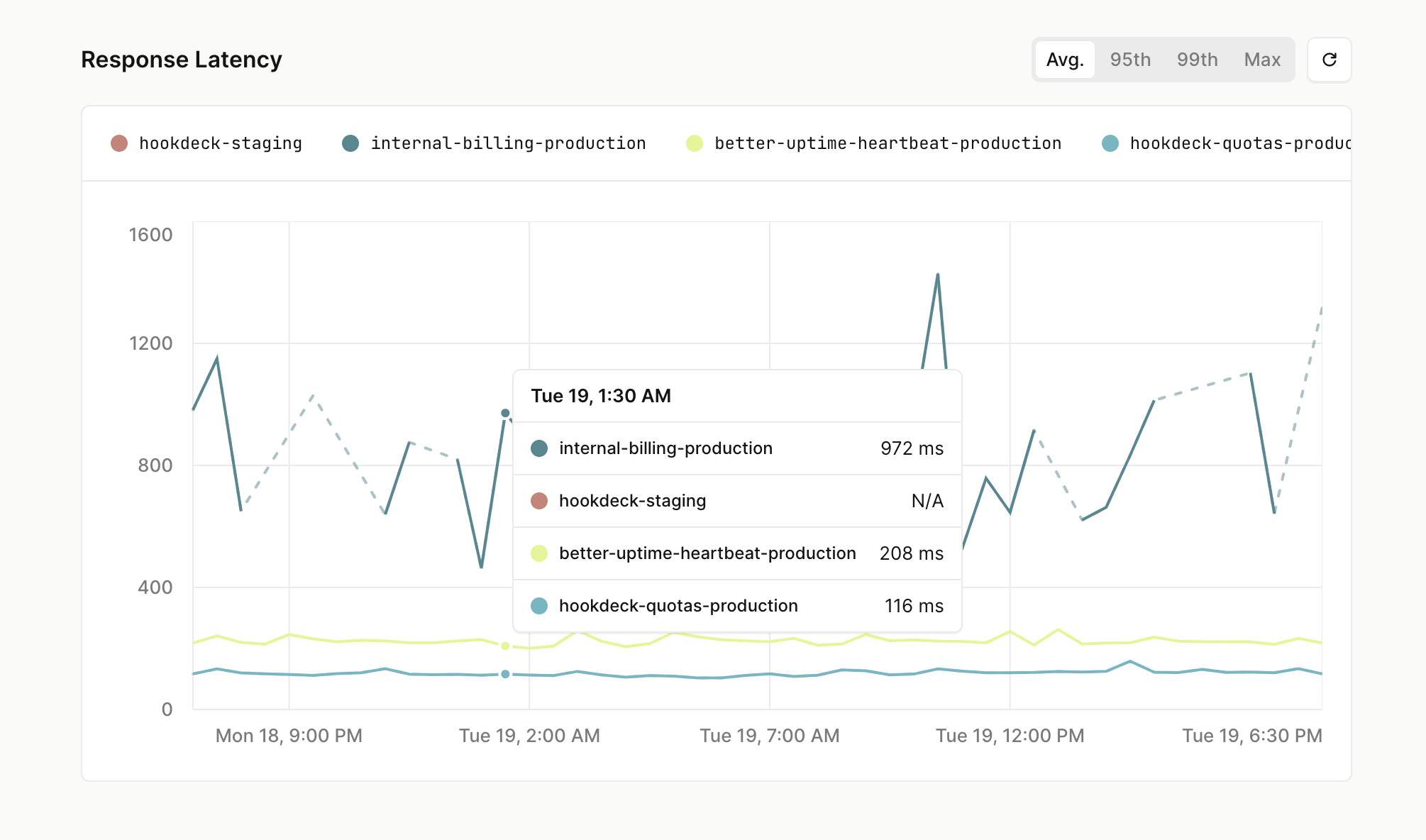Click the refresh icon to reload chart data

pyautogui.click(x=1330, y=60)
